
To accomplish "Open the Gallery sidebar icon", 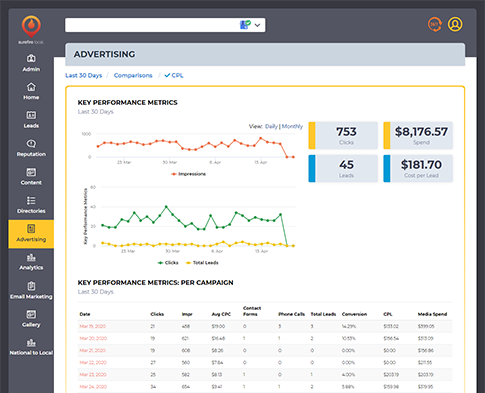I will (x=31, y=314).
